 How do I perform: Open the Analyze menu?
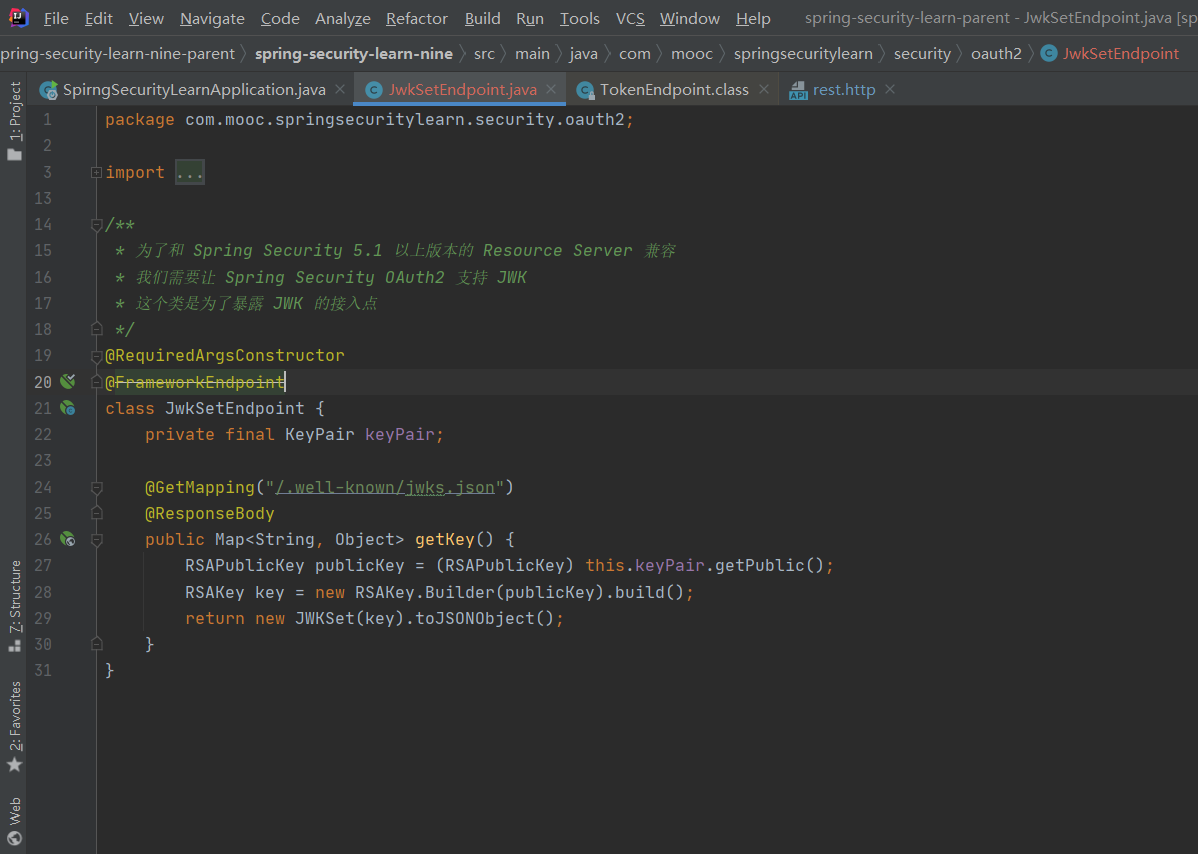(x=342, y=18)
